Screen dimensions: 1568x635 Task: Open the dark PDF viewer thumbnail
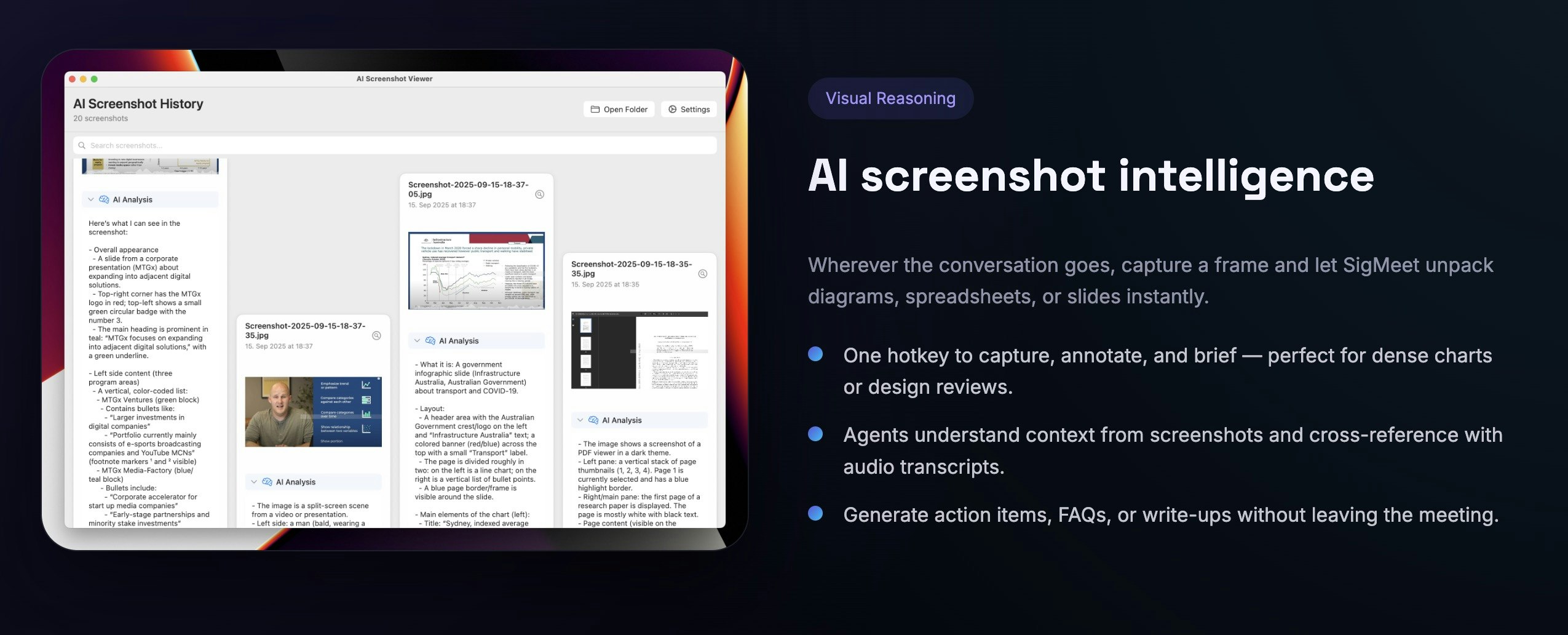pyautogui.click(x=639, y=350)
